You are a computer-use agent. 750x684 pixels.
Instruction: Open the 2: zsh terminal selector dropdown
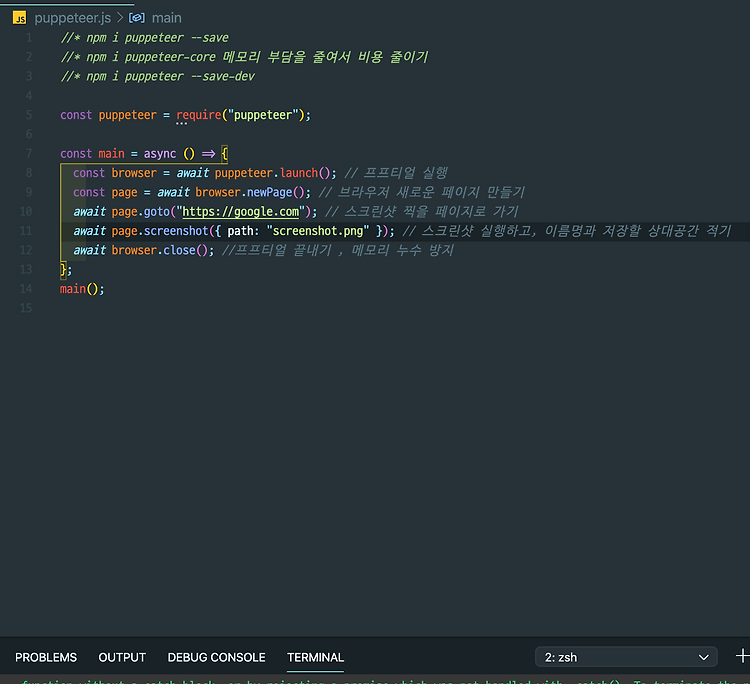coord(626,657)
